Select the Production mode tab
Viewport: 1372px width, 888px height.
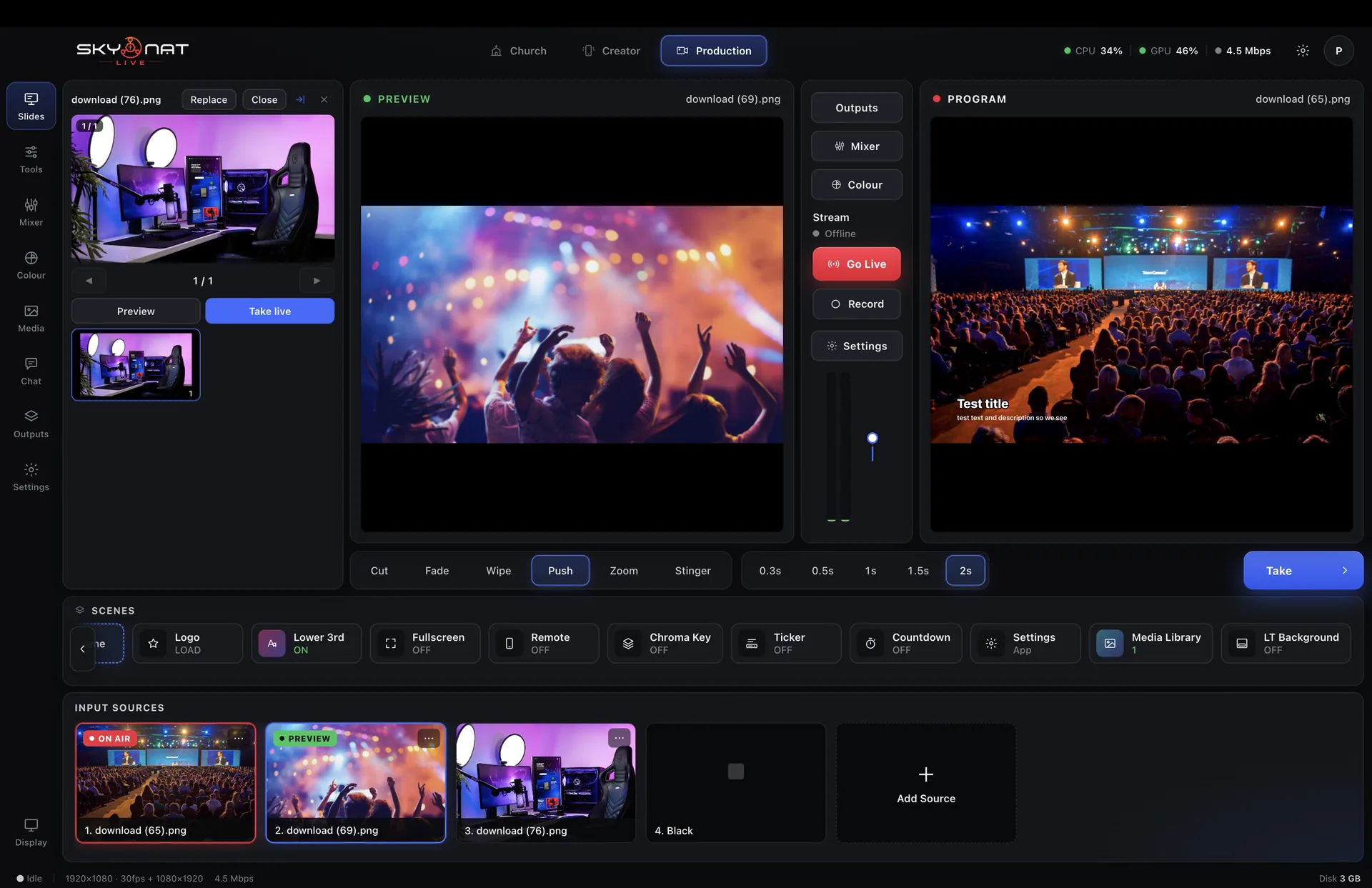713,51
